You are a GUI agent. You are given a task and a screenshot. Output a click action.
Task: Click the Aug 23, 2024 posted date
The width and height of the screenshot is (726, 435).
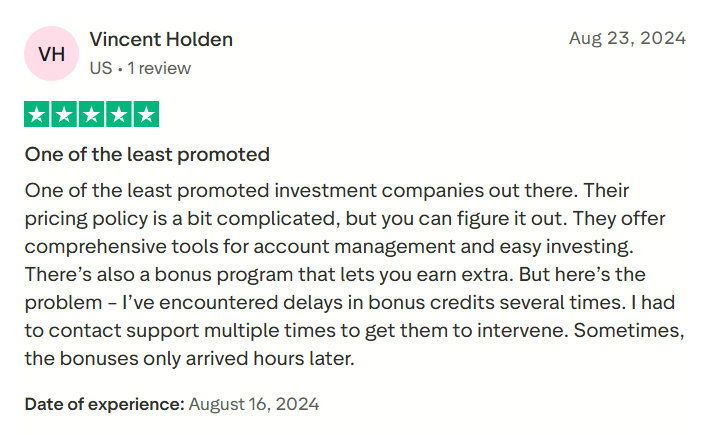[x=627, y=39]
